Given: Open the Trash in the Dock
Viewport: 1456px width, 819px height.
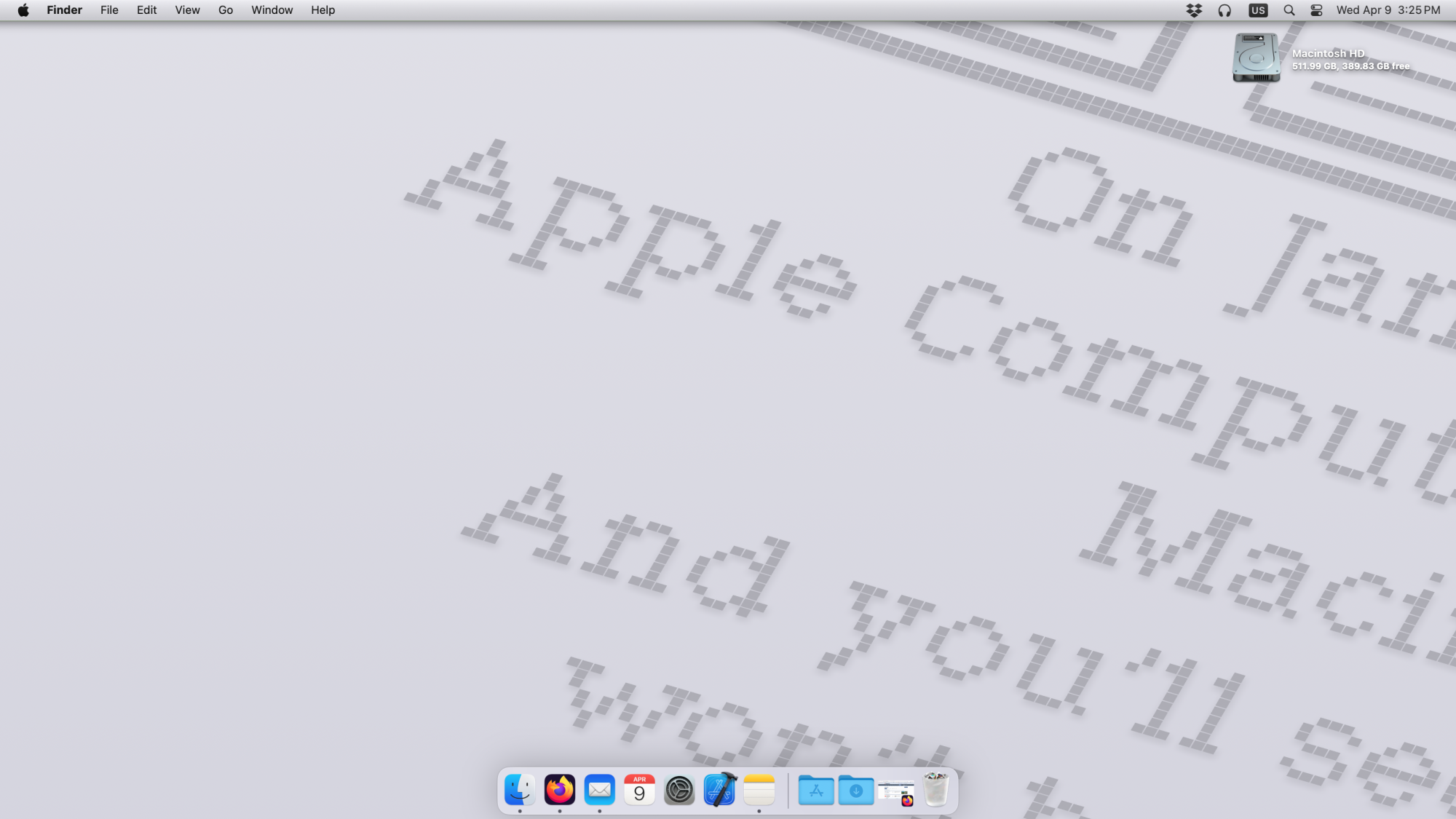Looking at the screenshot, I should tap(935, 790).
